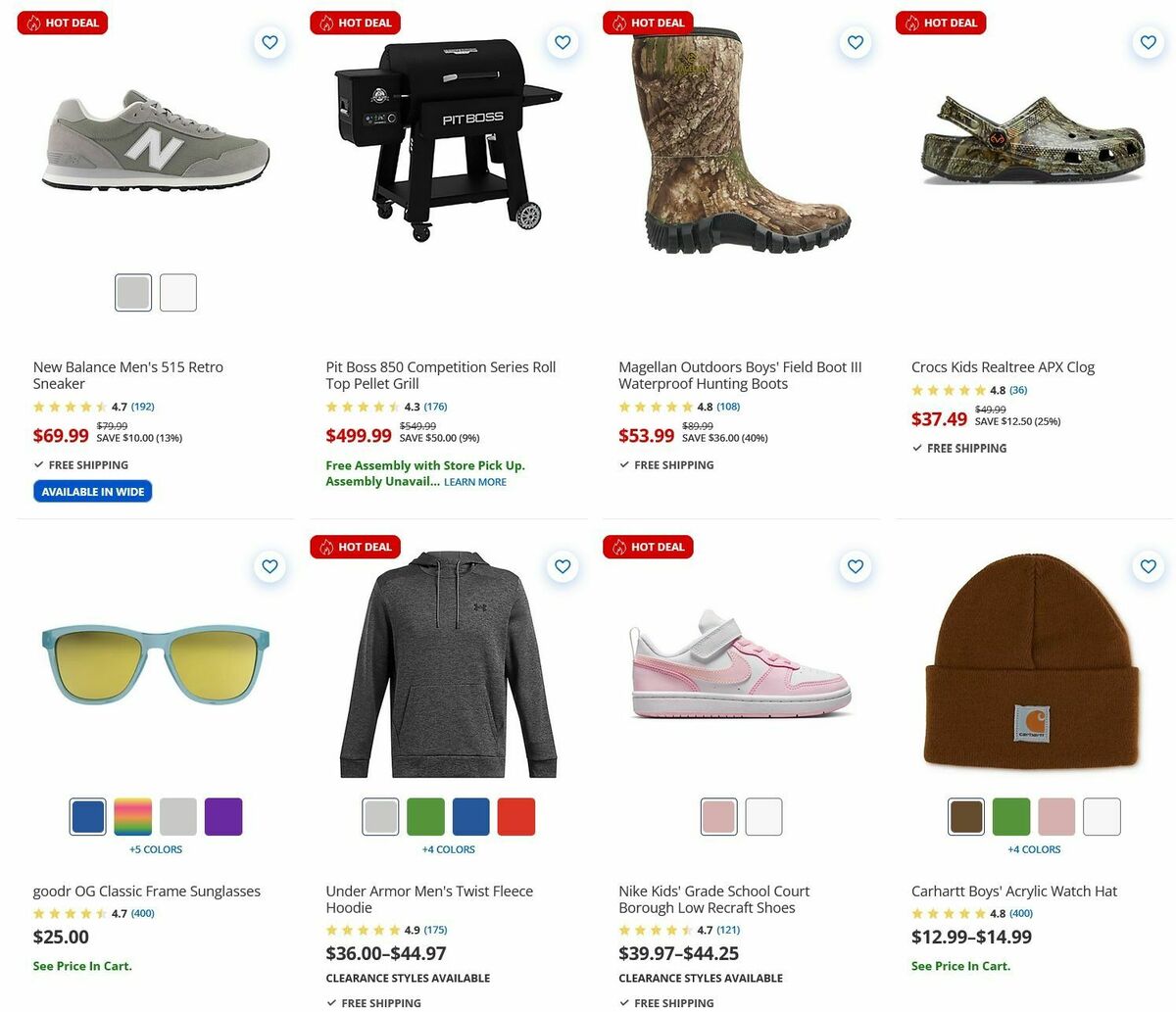Screen dimensions: 1176x1012
Task: Show +4 COLORS for the Under Armor hoodie
Action: (x=448, y=849)
